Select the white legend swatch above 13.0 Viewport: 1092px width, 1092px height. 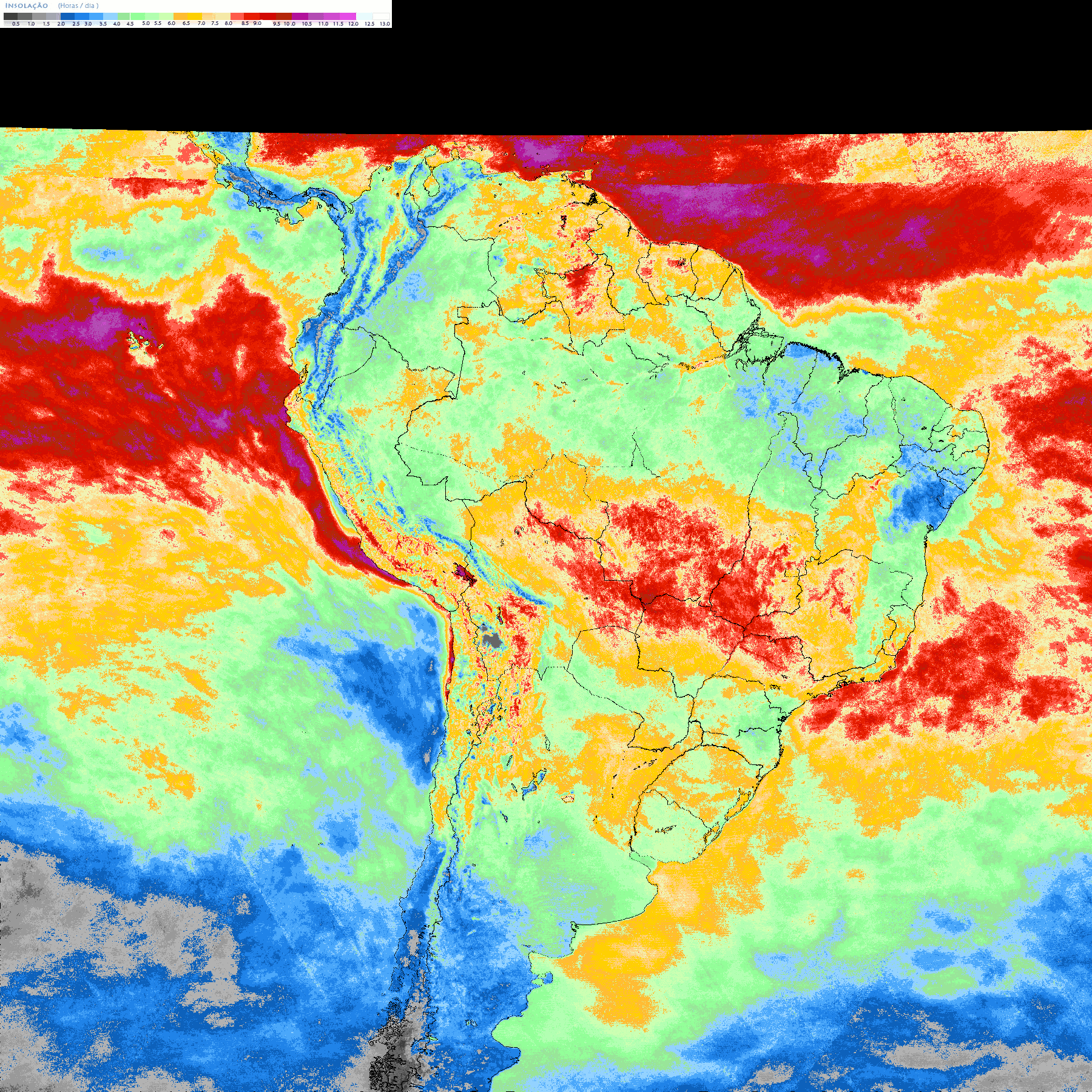coord(381,16)
